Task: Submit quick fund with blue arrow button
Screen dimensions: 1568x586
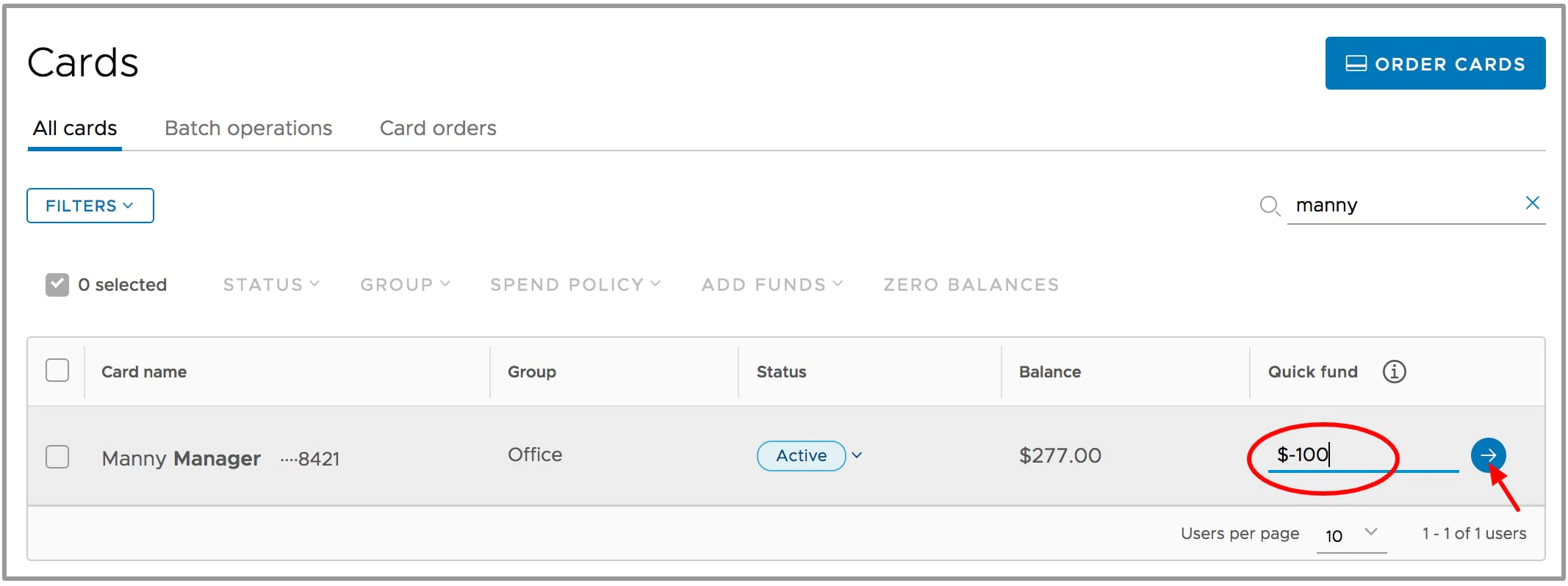Action: [1488, 455]
